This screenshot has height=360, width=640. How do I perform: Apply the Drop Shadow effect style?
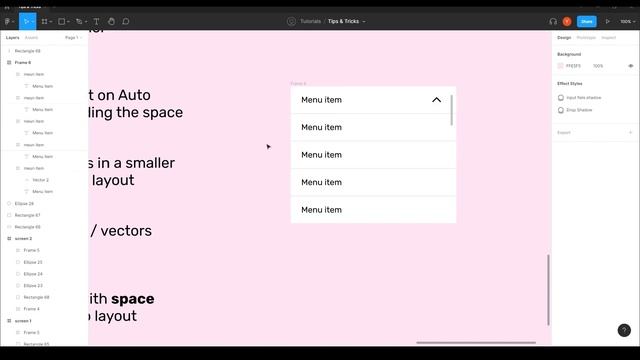tap(579, 110)
